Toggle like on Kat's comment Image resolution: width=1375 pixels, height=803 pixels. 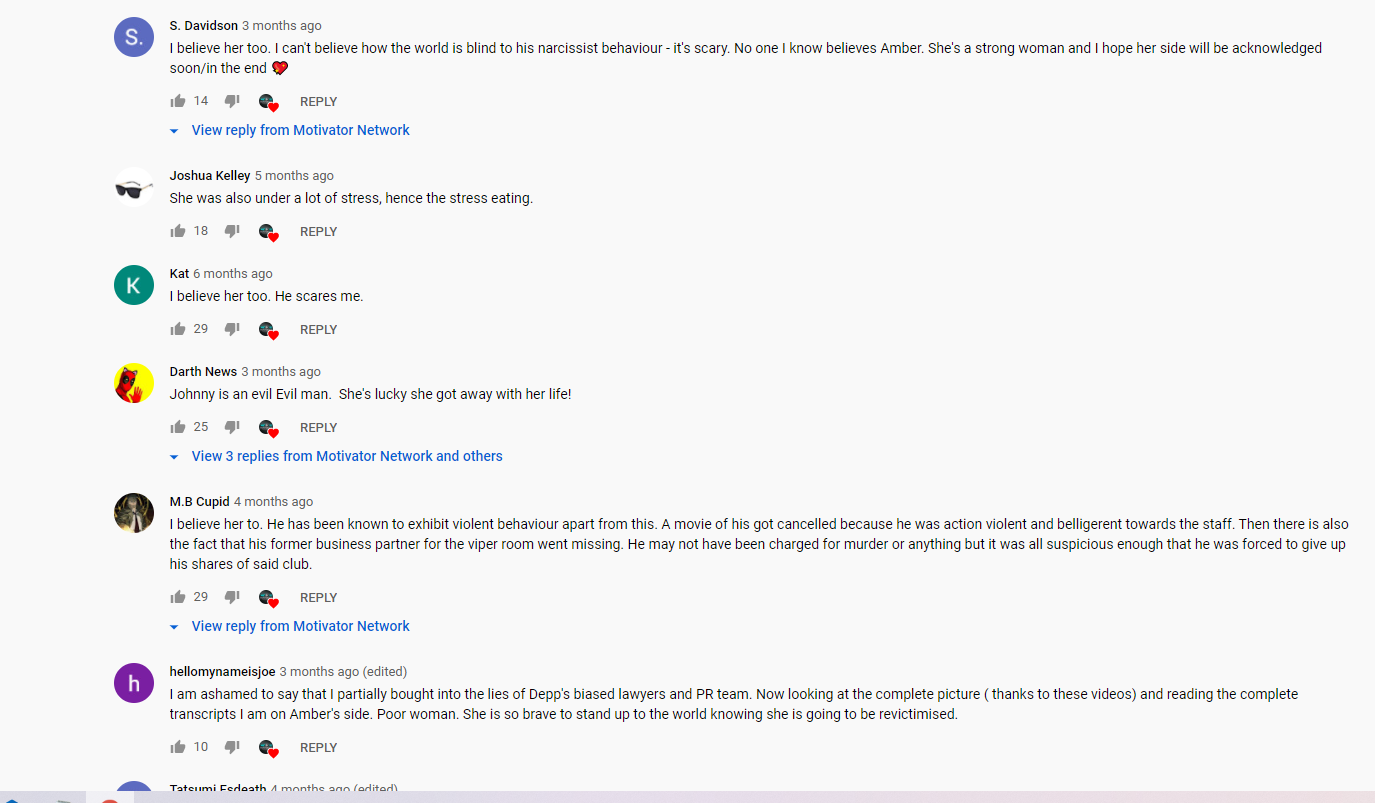pos(177,329)
